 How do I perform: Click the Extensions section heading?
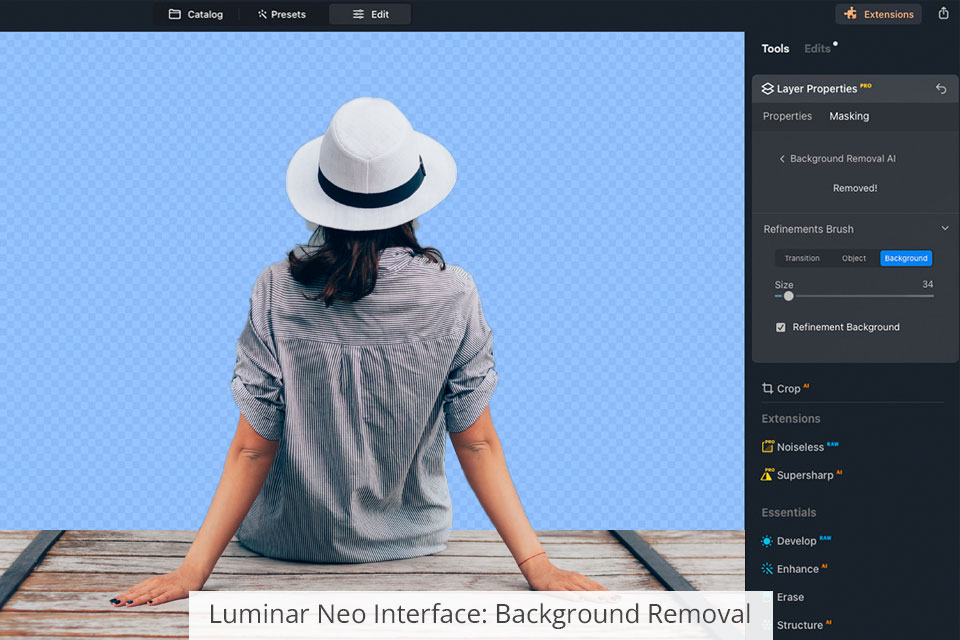[790, 419]
